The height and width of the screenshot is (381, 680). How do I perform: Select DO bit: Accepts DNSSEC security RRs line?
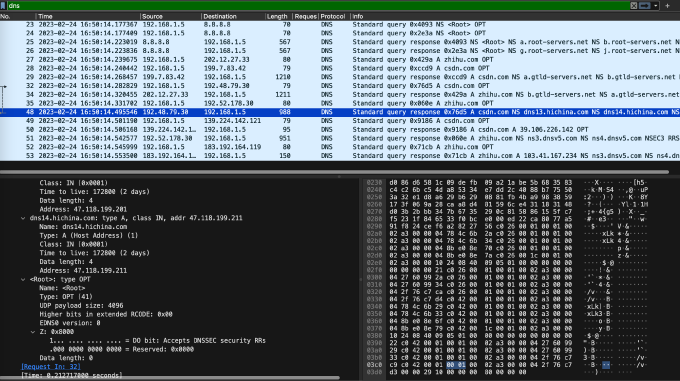(x=157, y=341)
